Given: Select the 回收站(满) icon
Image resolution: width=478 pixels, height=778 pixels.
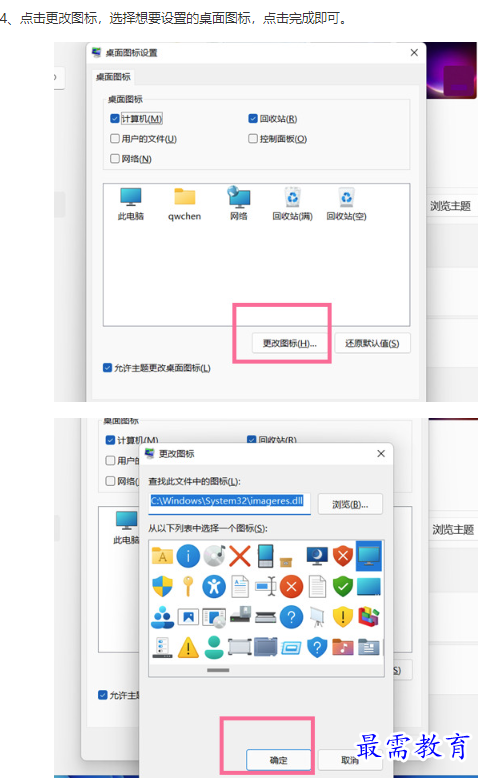Looking at the screenshot, I should tap(292, 203).
